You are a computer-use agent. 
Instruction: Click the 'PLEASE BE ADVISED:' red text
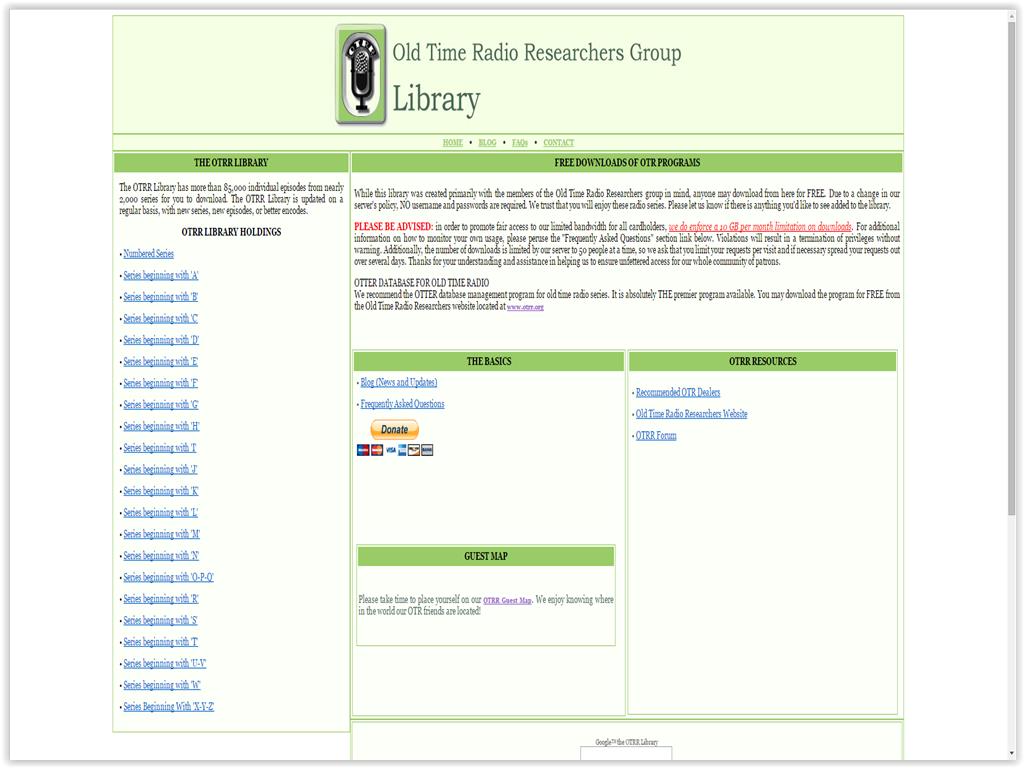394,227
